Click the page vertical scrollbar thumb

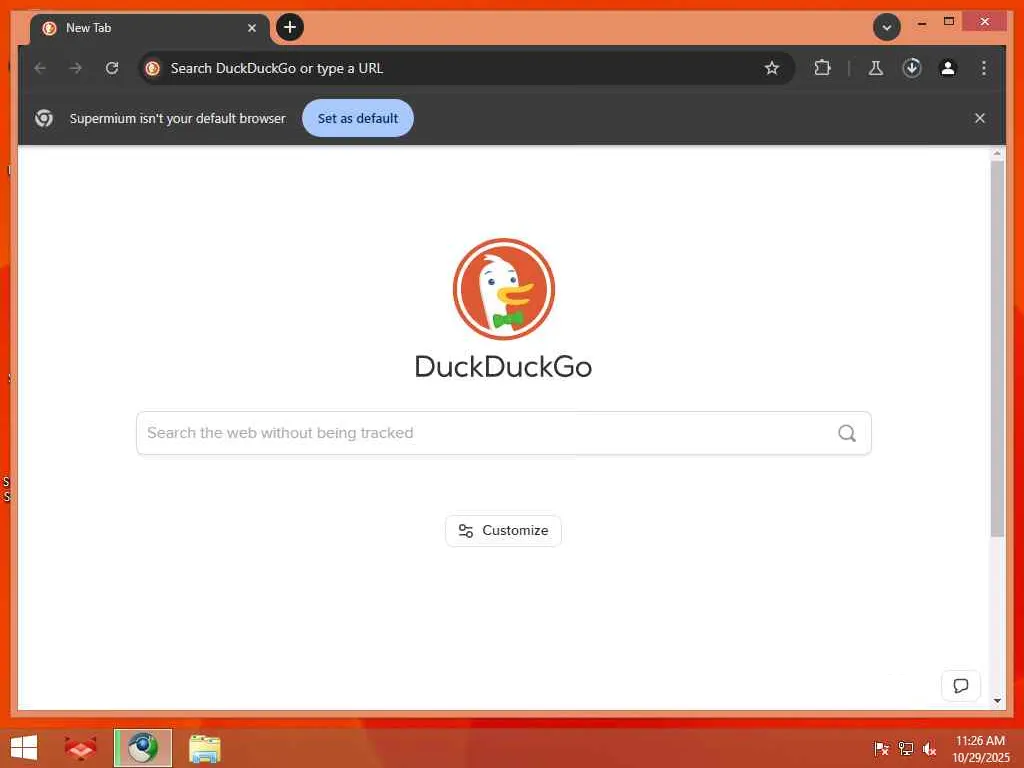[997, 349]
